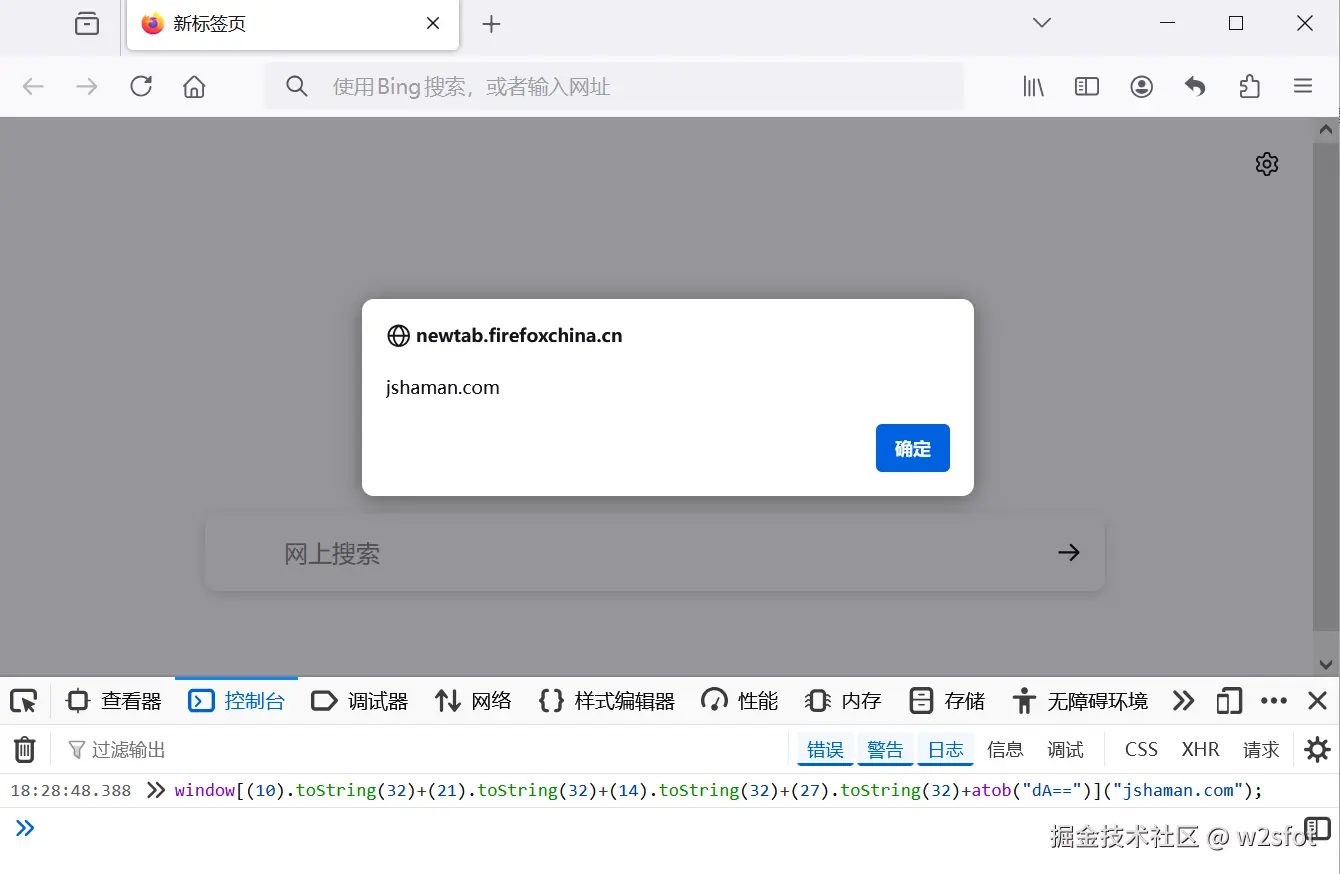This screenshot has height=874, width=1340.
Task: Open a new tab with plus button
Action: click(x=491, y=24)
